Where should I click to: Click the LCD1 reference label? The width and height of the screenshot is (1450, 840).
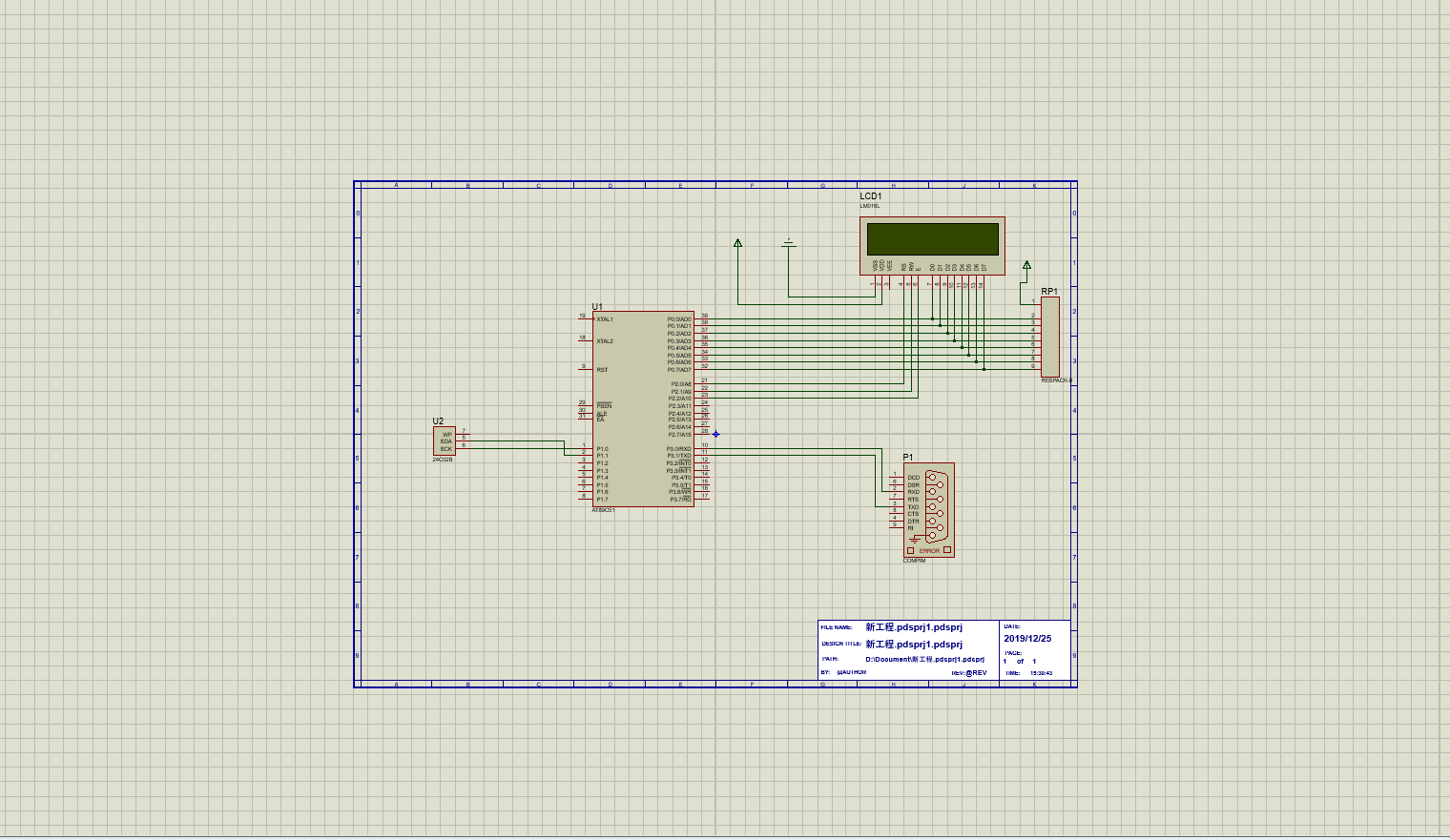click(870, 196)
